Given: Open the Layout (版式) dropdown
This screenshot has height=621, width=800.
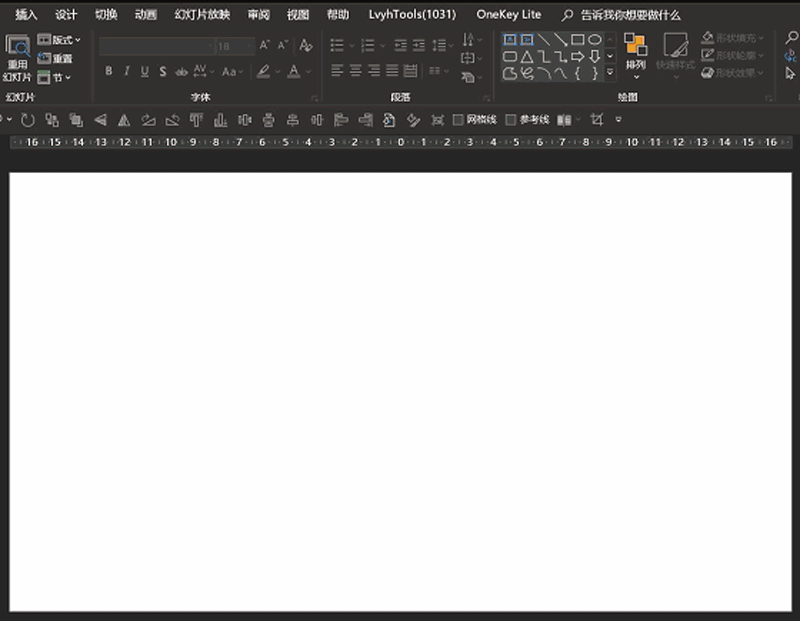Looking at the screenshot, I should click(x=59, y=40).
